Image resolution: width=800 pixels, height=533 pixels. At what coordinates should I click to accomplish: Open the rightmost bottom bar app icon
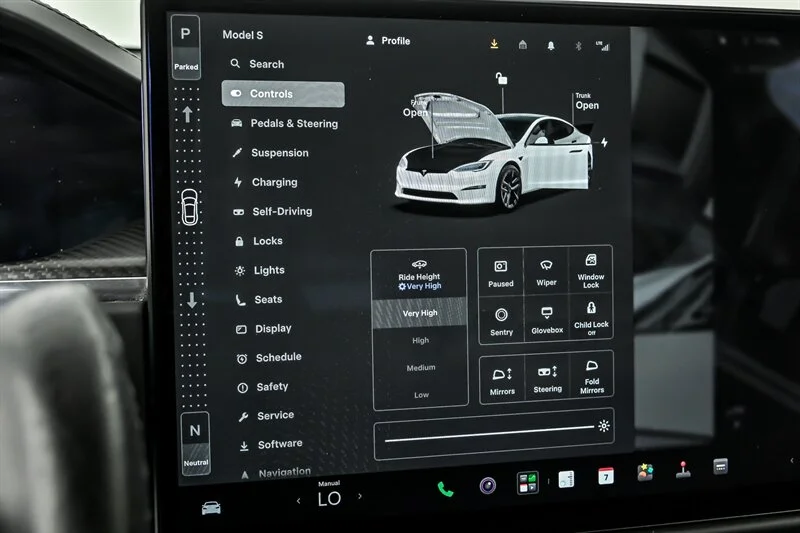pyautogui.click(x=720, y=466)
